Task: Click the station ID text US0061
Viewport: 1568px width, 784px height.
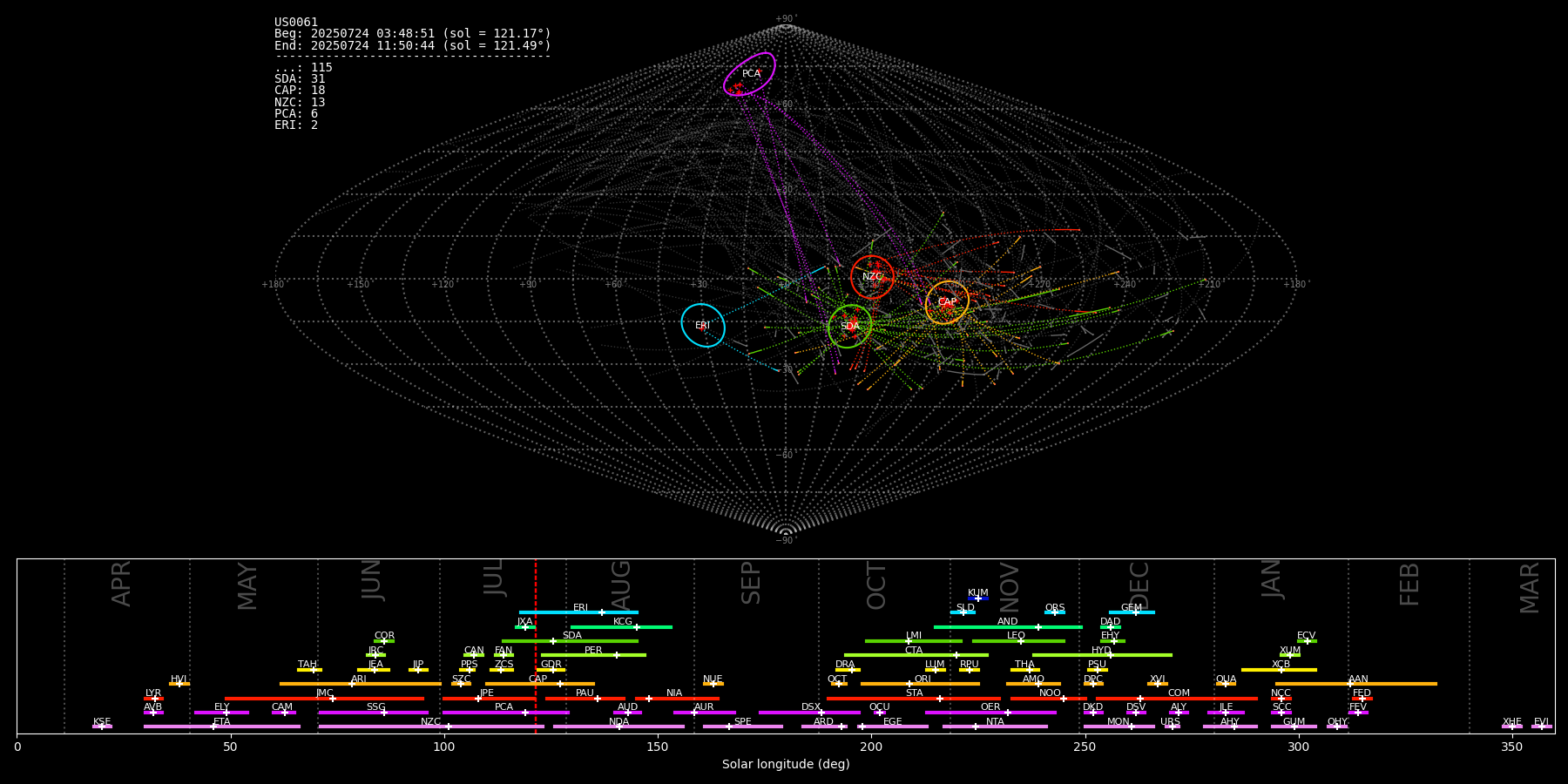Action: click(x=296, y=23)
